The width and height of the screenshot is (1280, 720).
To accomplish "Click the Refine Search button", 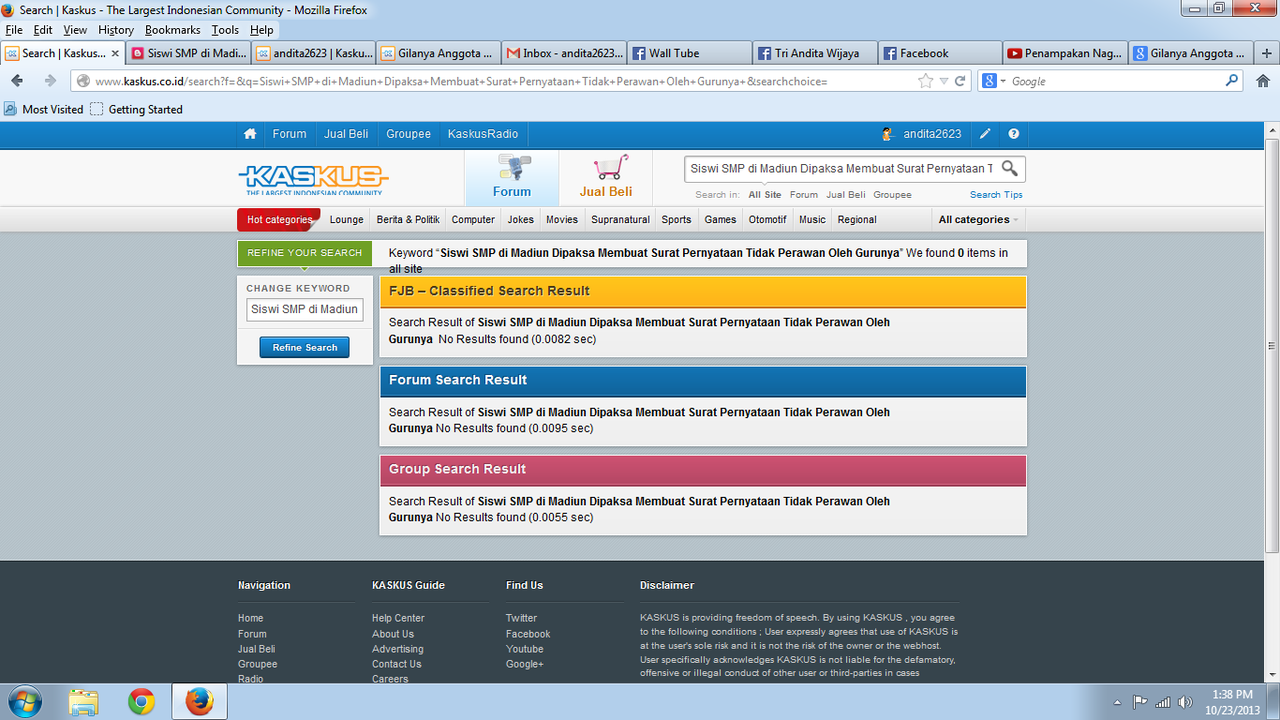I will pos(305,347).
